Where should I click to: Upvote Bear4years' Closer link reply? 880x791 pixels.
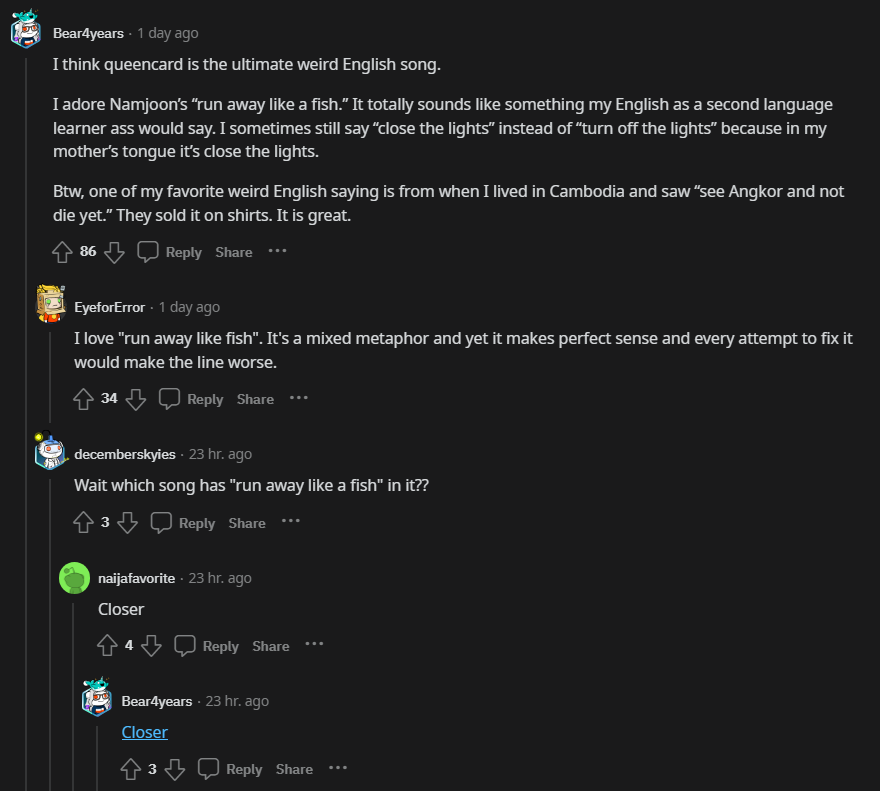[131, 769]
